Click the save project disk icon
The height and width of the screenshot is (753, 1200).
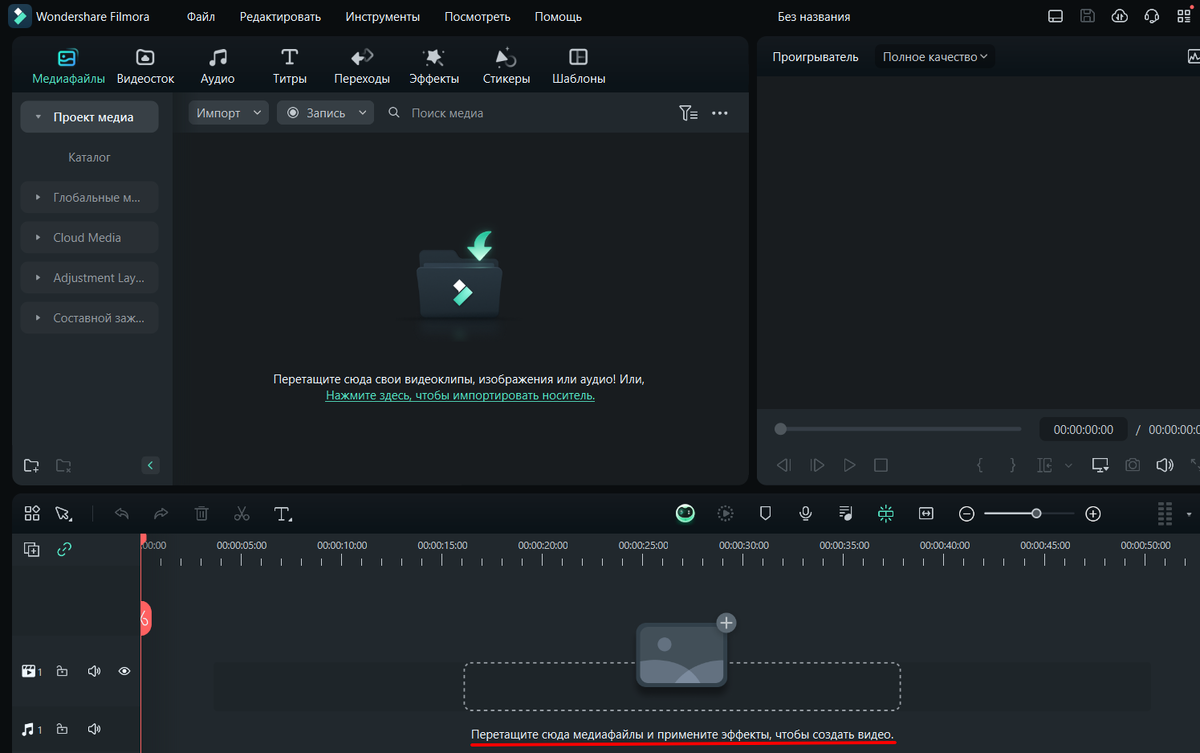[1088, 16]
